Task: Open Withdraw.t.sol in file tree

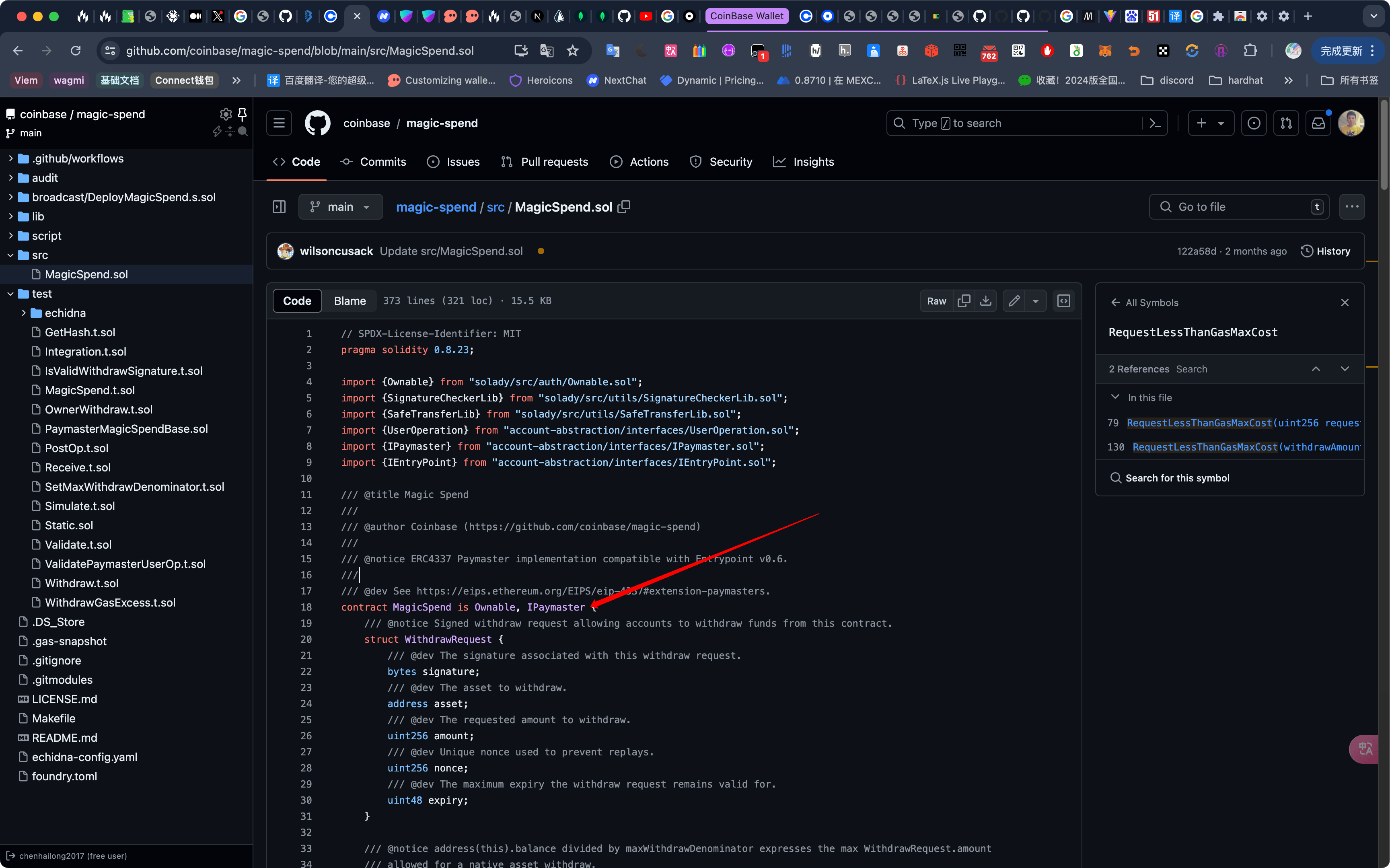Action: [82, 583]
